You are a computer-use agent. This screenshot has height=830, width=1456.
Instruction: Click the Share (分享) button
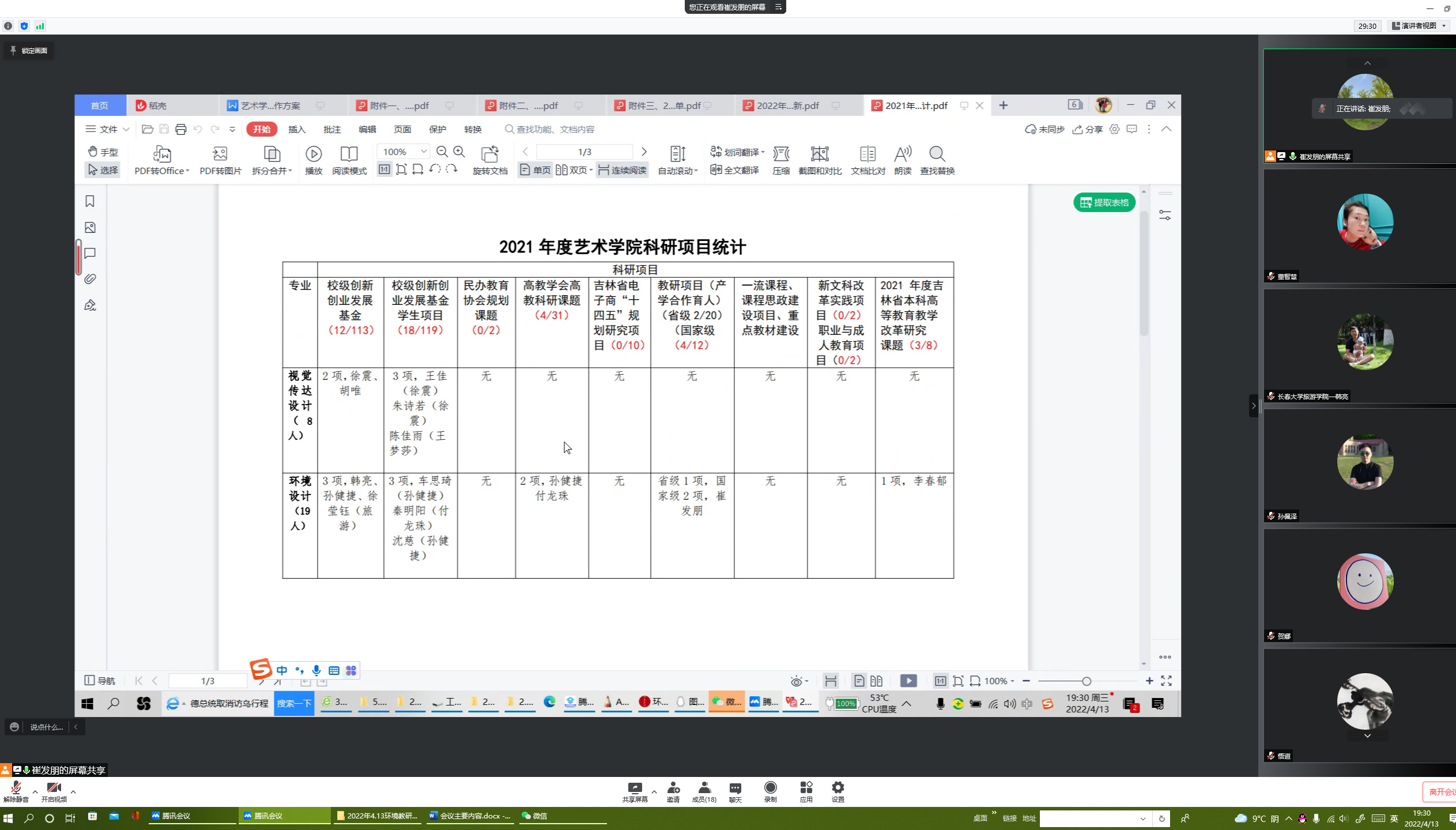pos(1088,129)
